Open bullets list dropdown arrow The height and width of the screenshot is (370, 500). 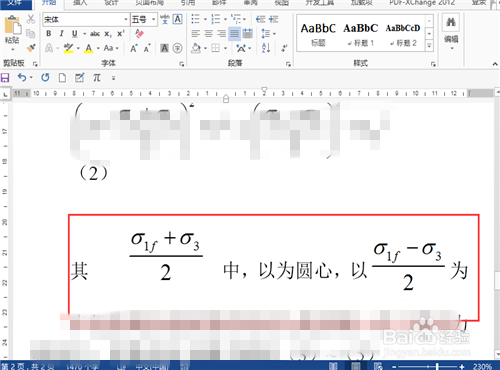point(205,19)
